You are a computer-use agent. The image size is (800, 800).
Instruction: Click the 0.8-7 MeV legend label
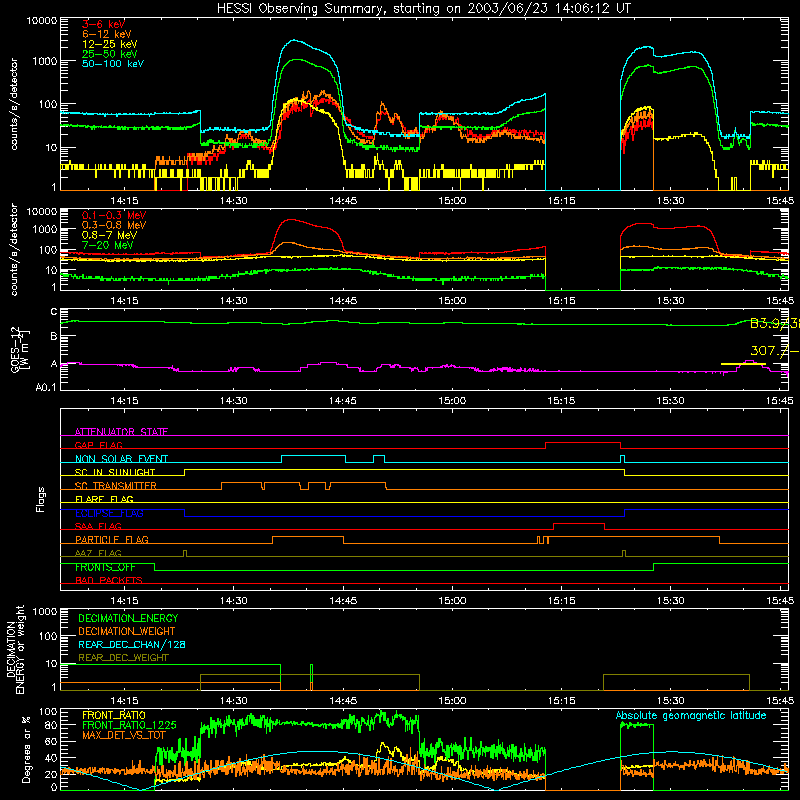(109, 235)
